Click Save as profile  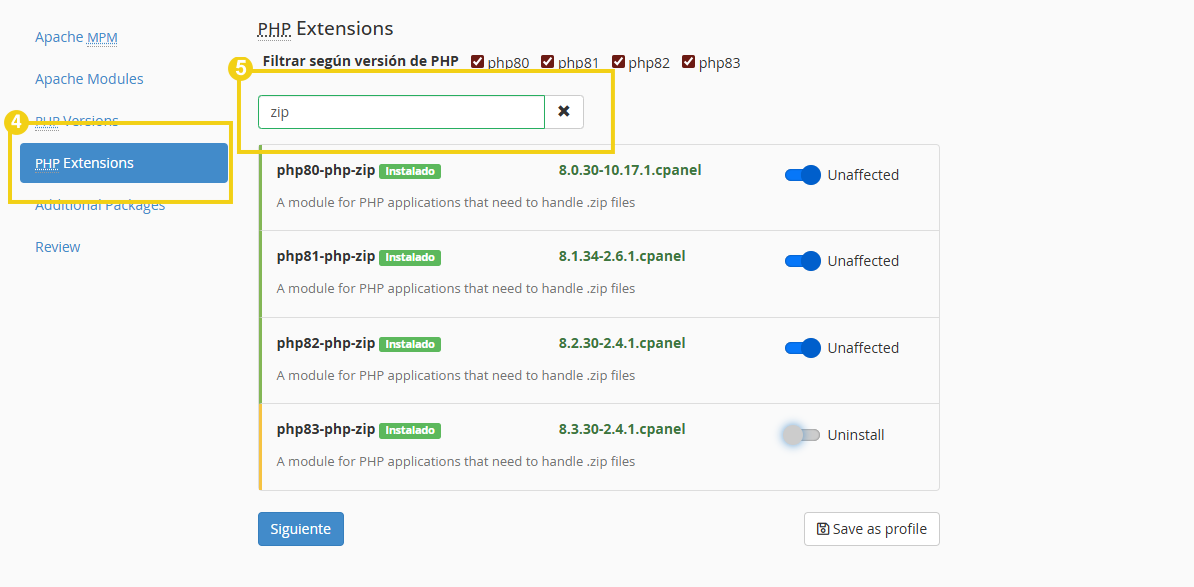tap(871, 529)
